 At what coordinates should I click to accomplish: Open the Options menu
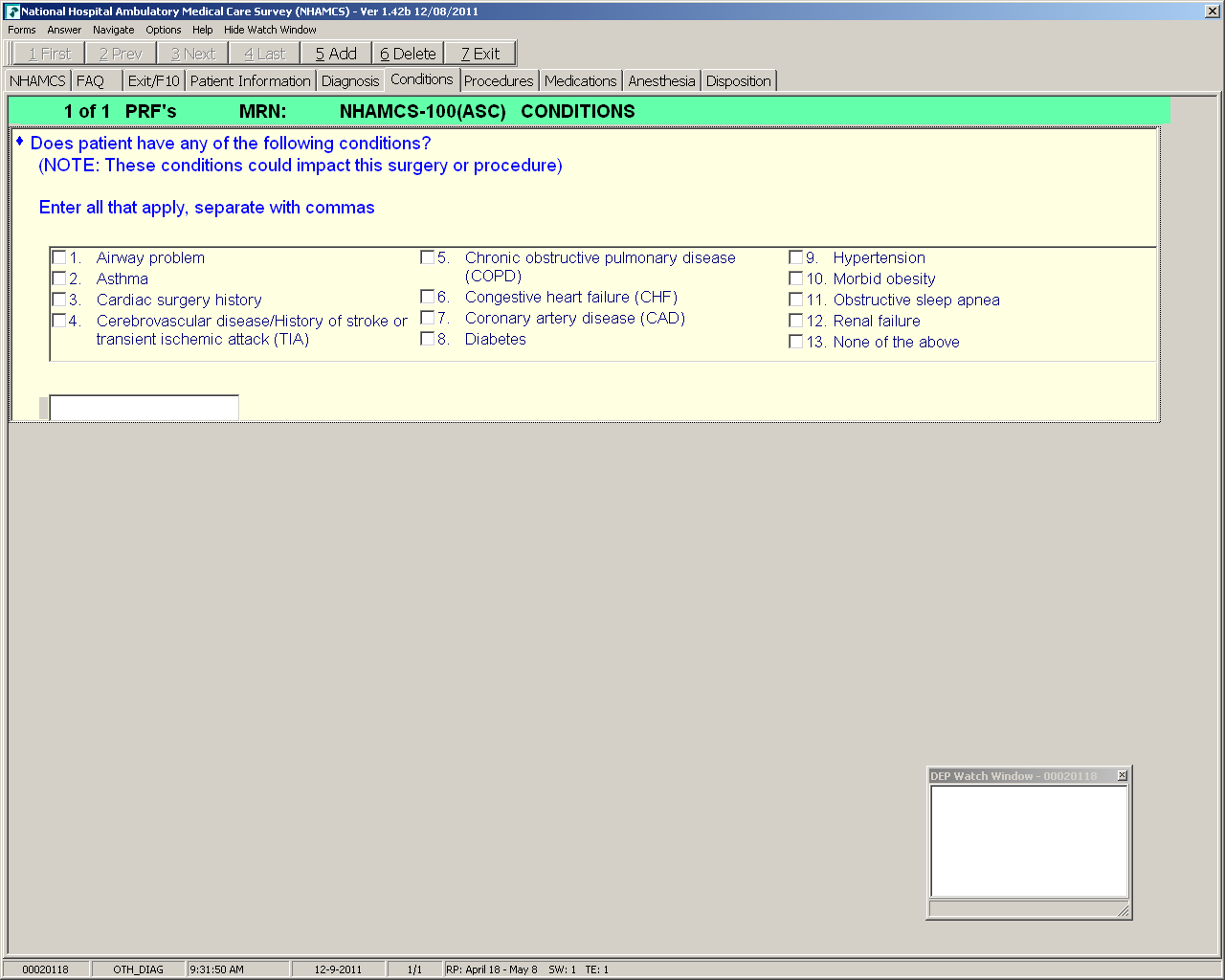pyautogui.click(x=164, y=30)
